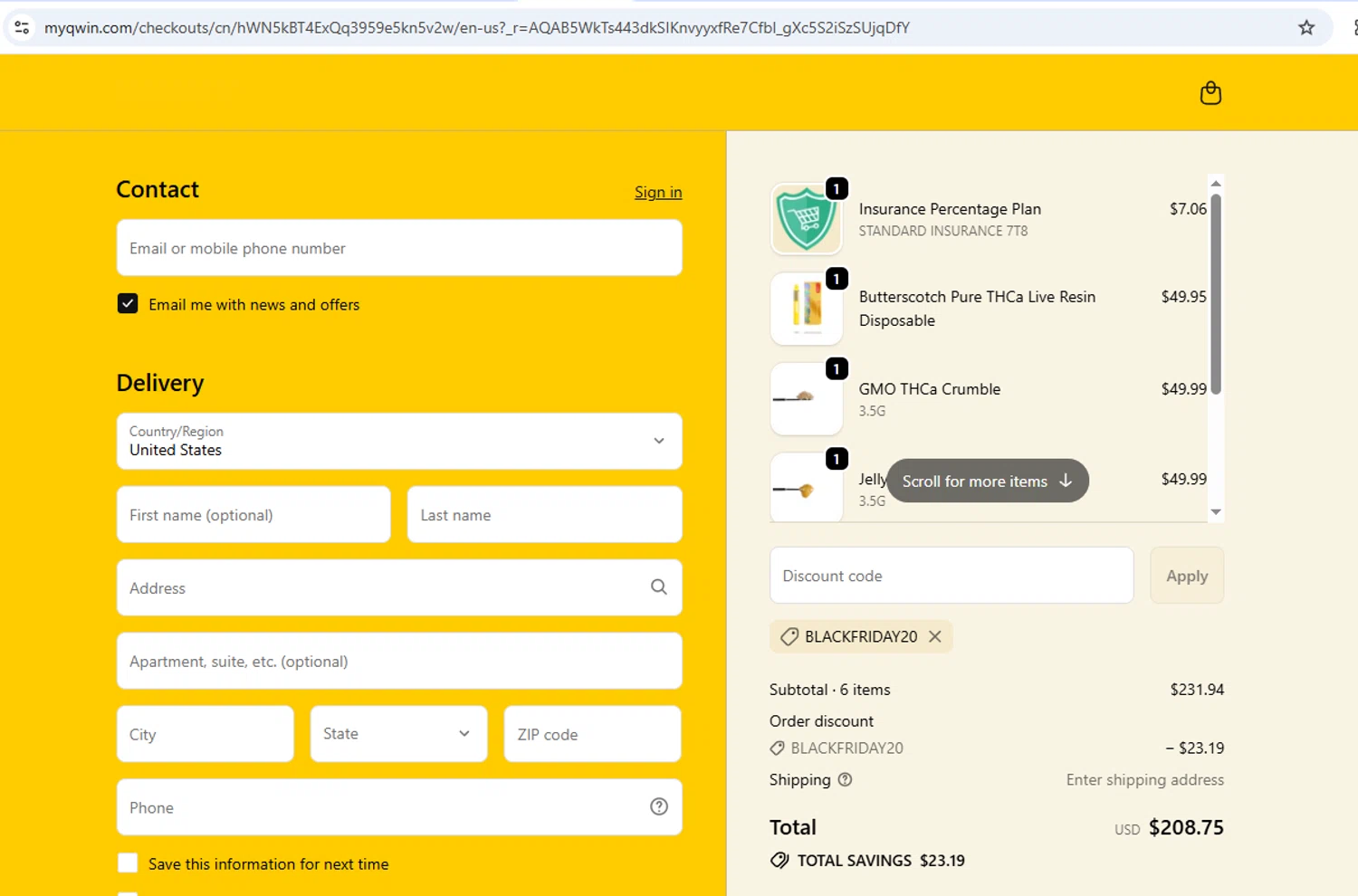Focus the ZIP code field
1358x896 pixels.
click(x=593, y=733)
